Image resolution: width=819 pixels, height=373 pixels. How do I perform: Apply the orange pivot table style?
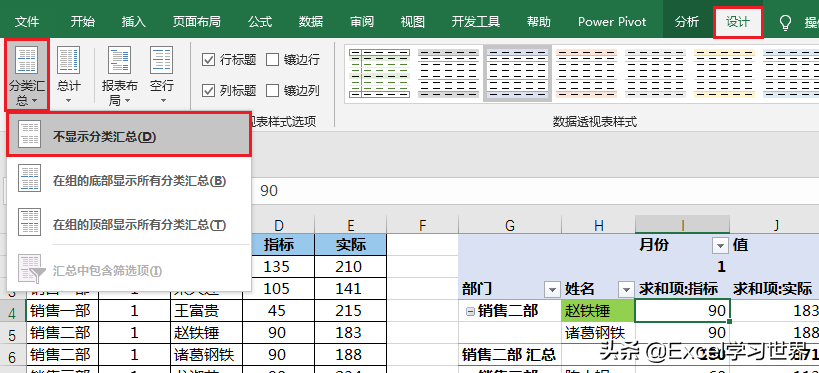click(x=587, y=73)
